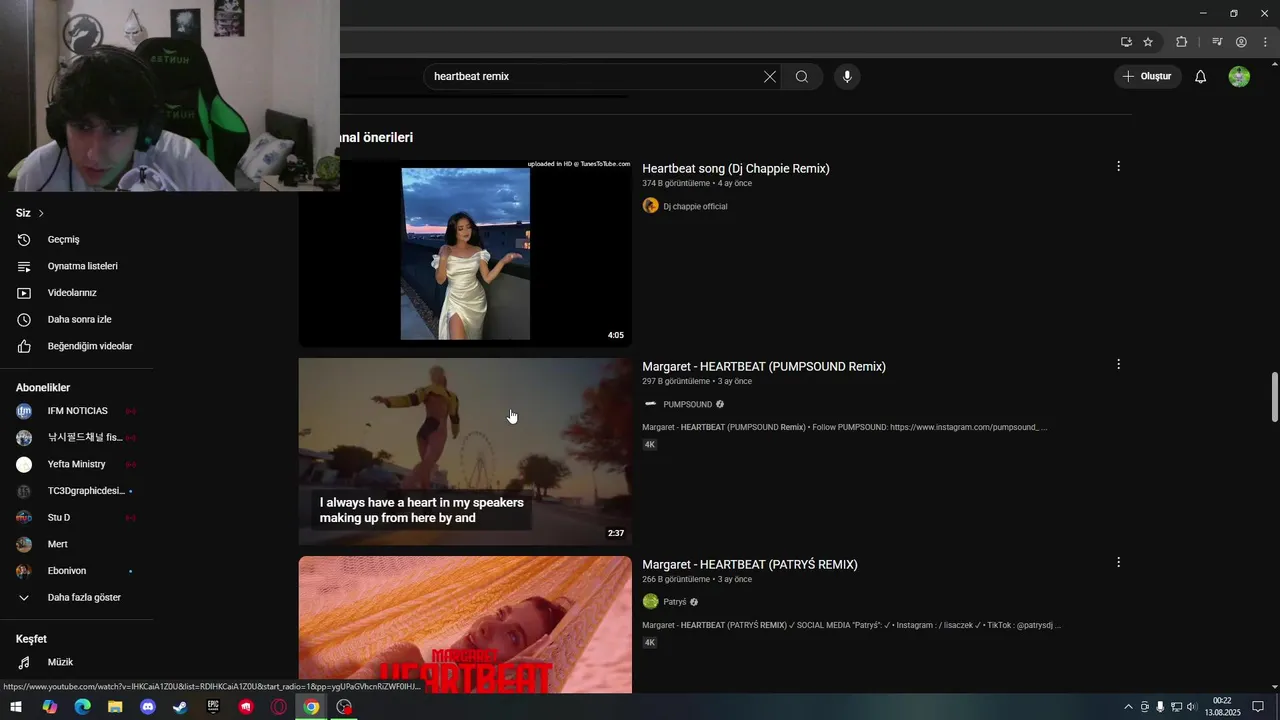Image resolution: width=1280 pixels, height=720 pixels.
Task: Open title 'Margaret - HEARTBEAT (PATRYŚ REMIX)'
Action: tap(750, 564)
